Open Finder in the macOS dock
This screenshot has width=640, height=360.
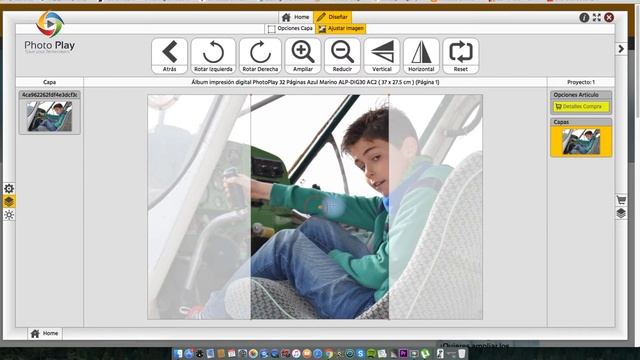click(x=178, y=353)
